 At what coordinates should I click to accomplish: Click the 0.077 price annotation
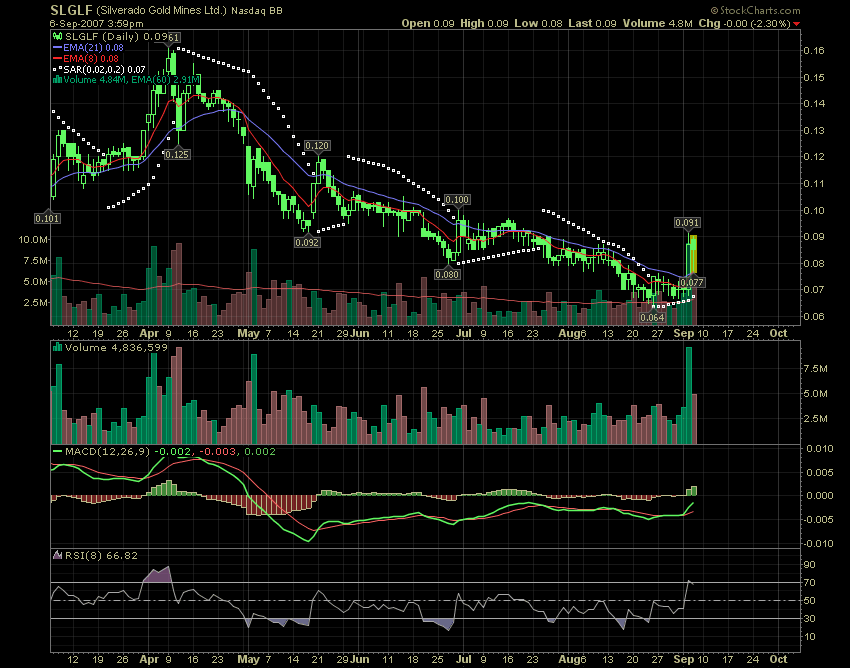(x=692, y=282)
